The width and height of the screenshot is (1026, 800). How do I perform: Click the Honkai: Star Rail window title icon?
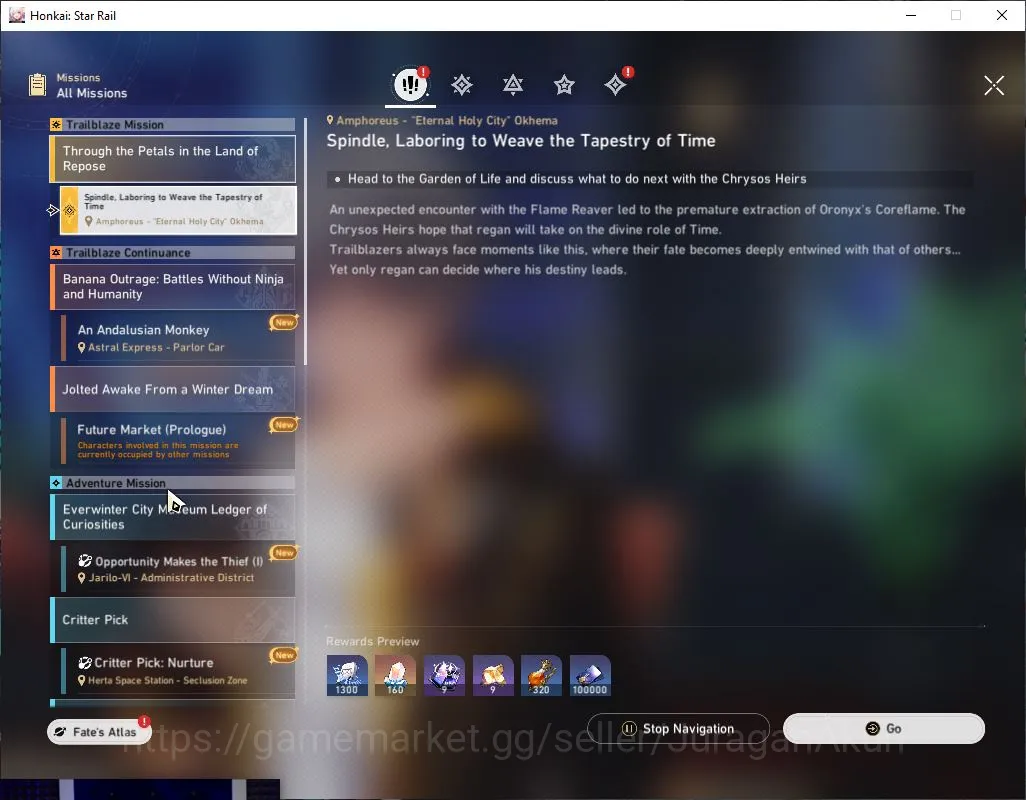[16, 15]
